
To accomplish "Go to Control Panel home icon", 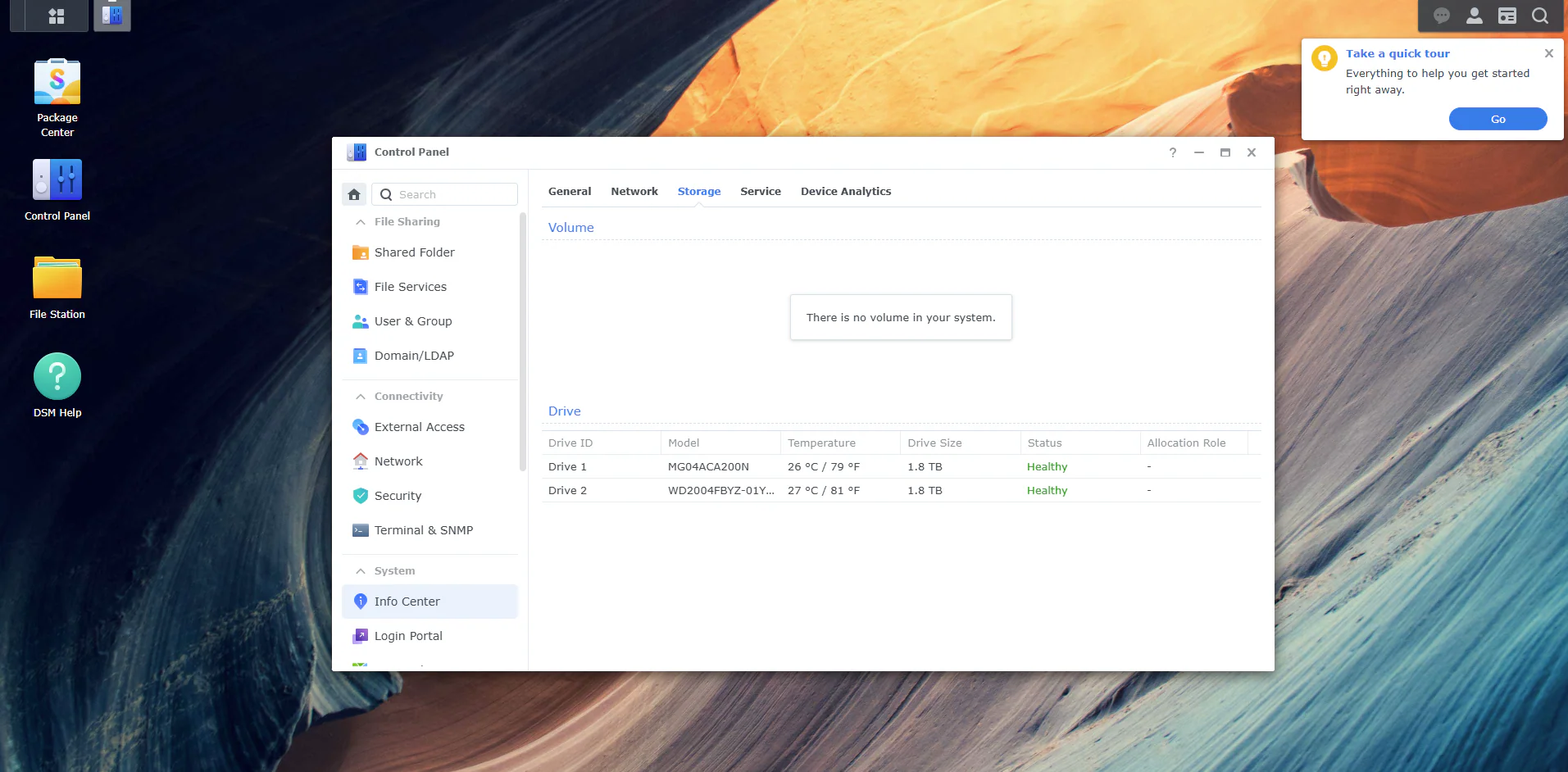I will (x=354, y=194).
